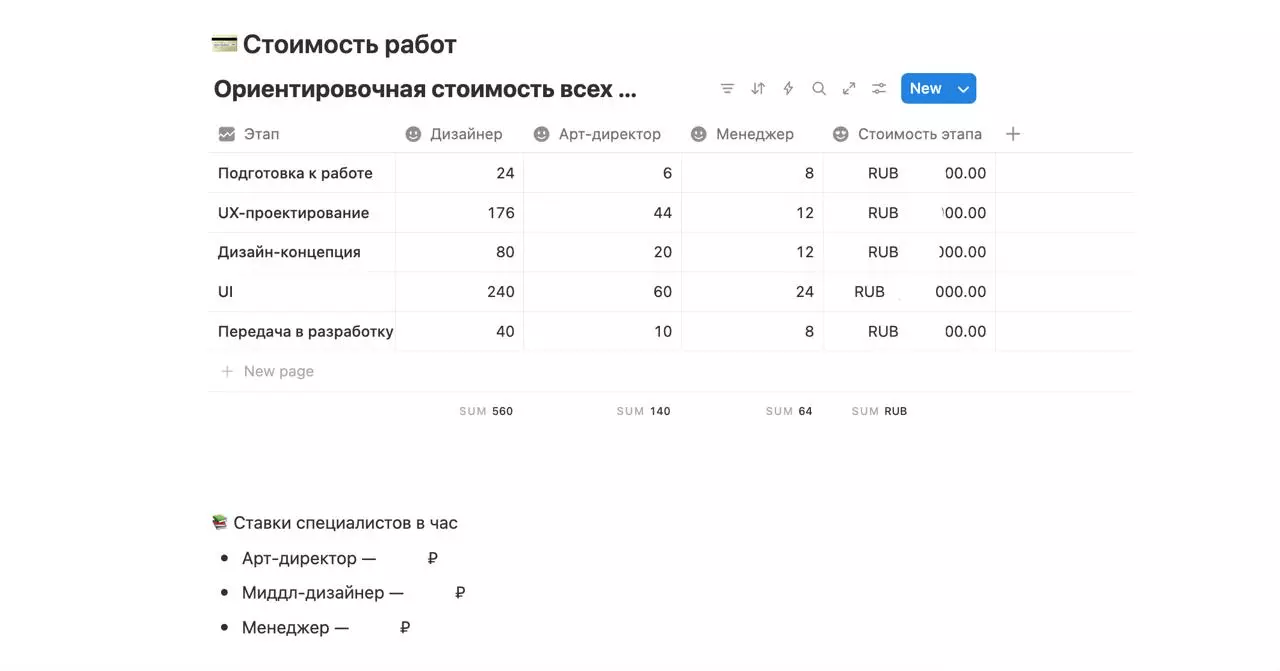Select Дизайнер cell value 24
1280x671 pixels.
click(460, 173)
